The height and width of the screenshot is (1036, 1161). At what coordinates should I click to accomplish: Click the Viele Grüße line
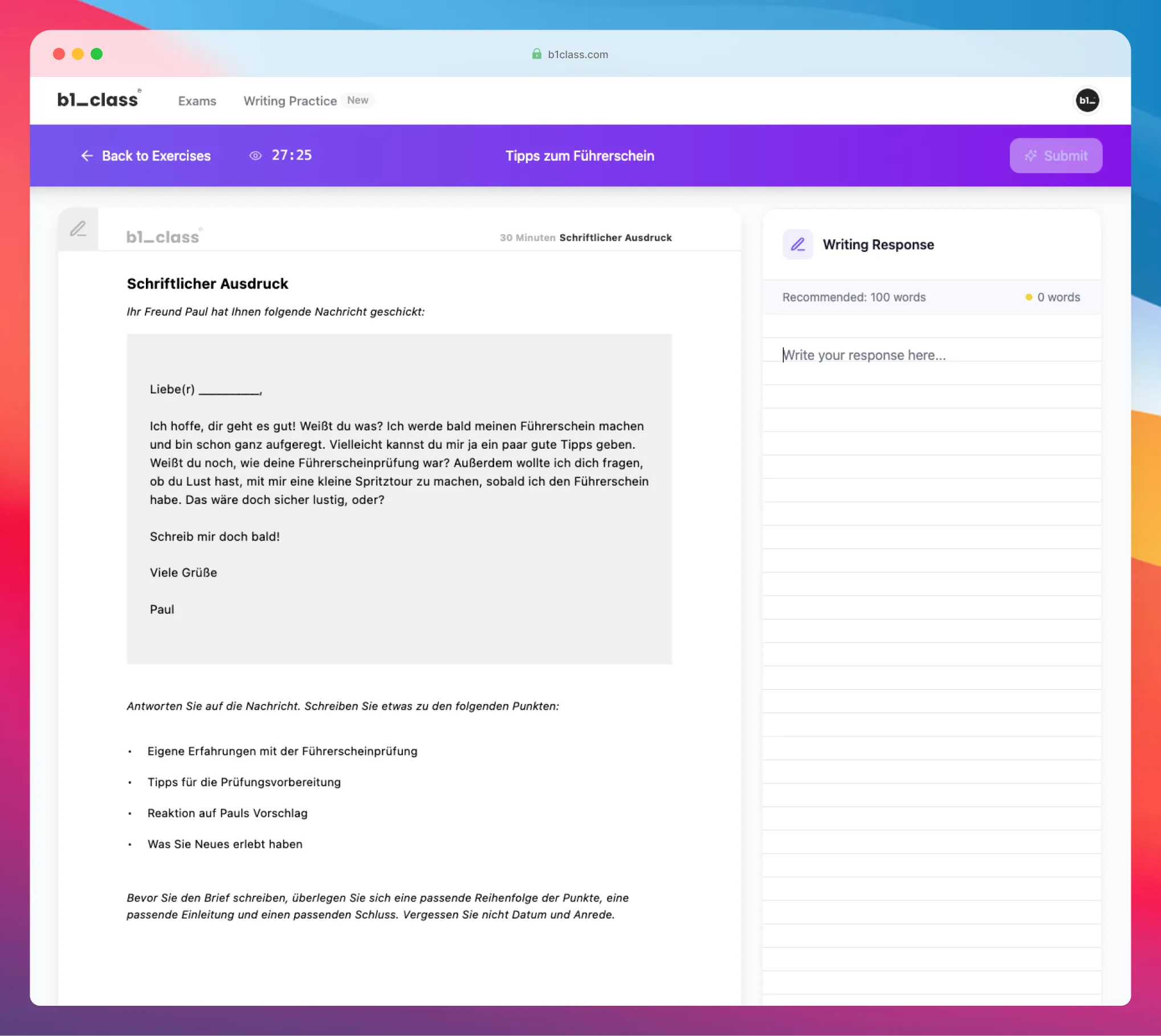coord(184,573)
